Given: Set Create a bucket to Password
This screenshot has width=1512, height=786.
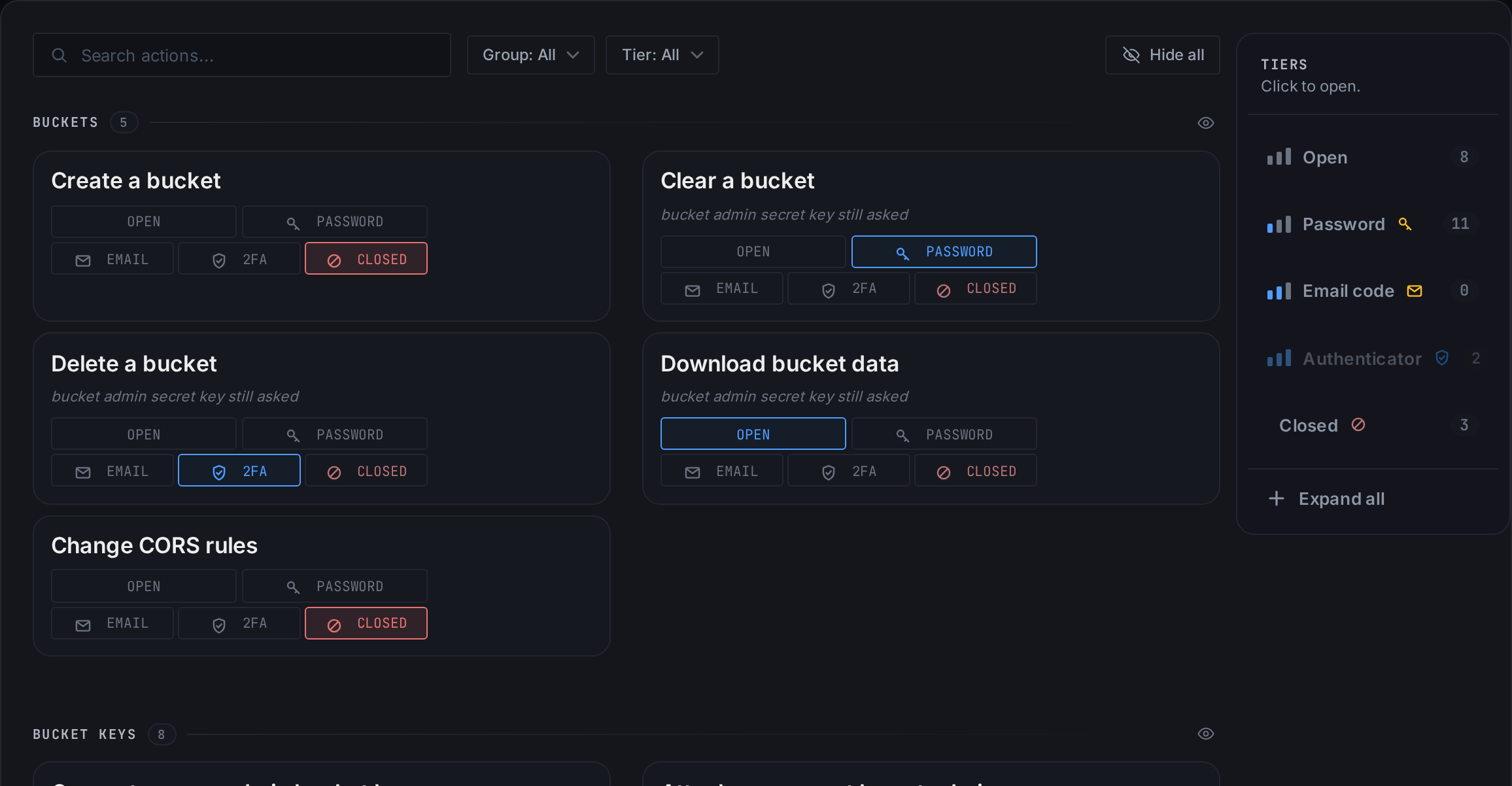Looking at the screenshot, I should [x=335, y=222].
